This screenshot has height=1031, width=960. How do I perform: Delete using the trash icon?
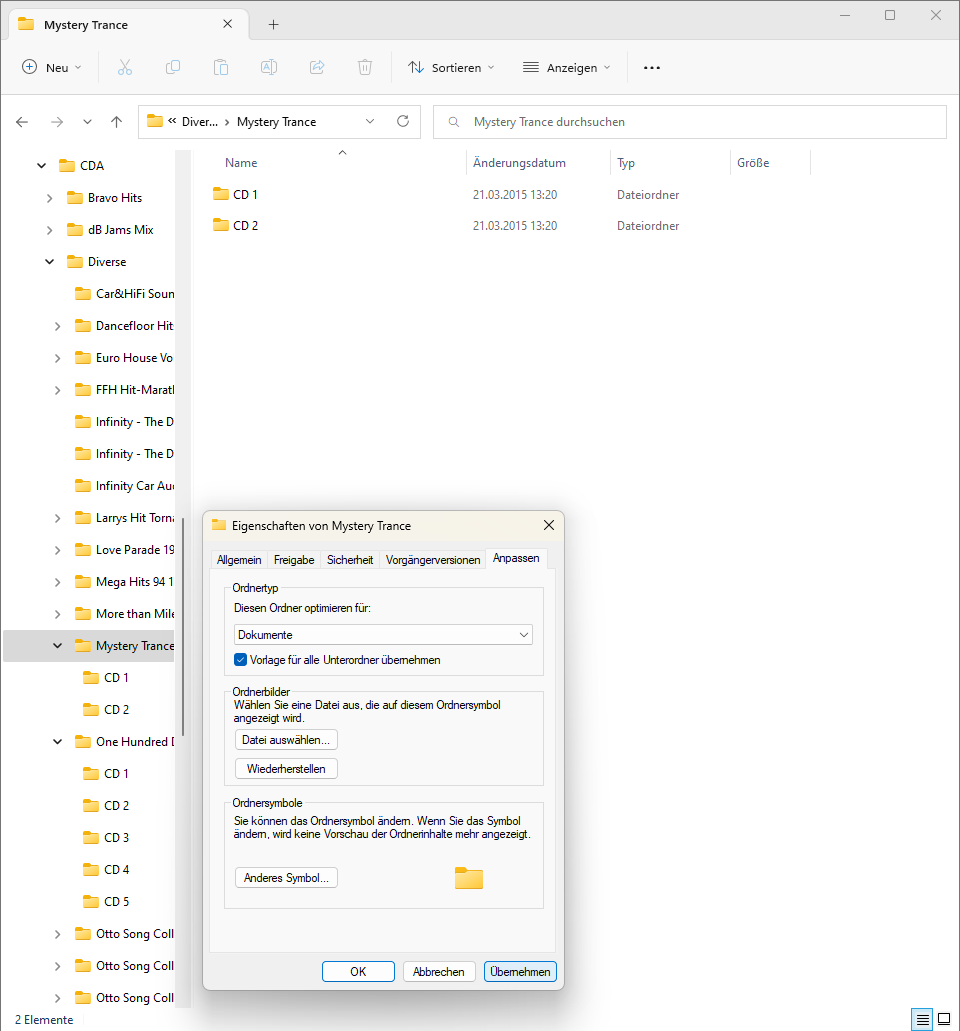coord(364,67)
